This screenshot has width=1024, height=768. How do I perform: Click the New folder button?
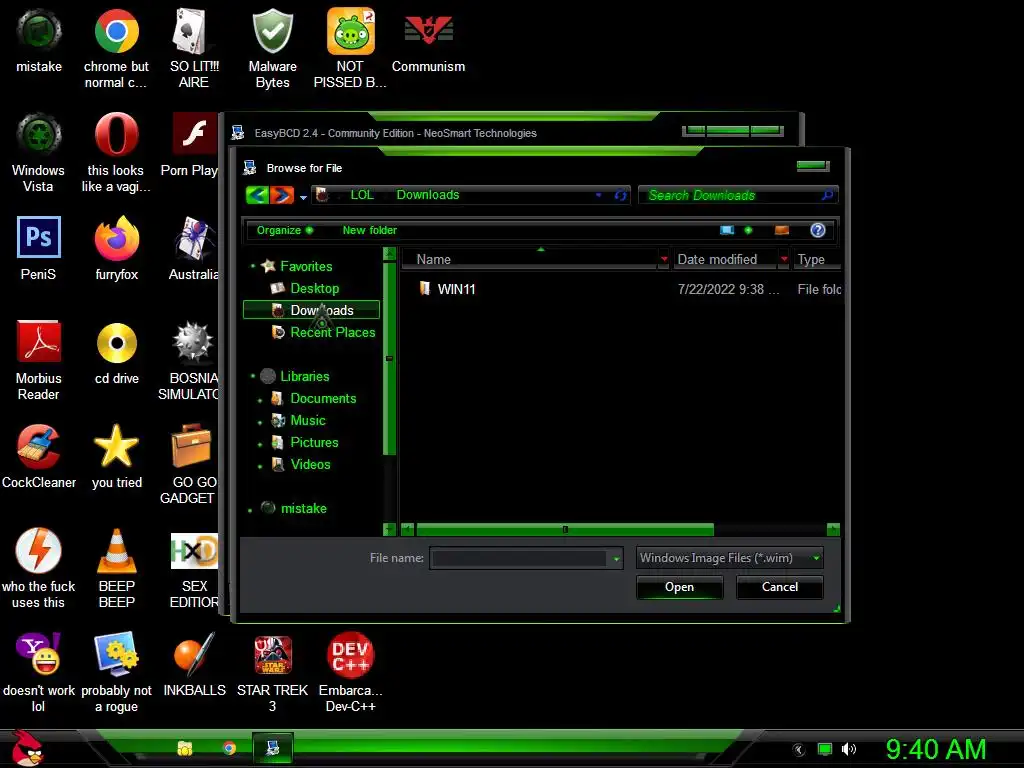click(370, 230)
